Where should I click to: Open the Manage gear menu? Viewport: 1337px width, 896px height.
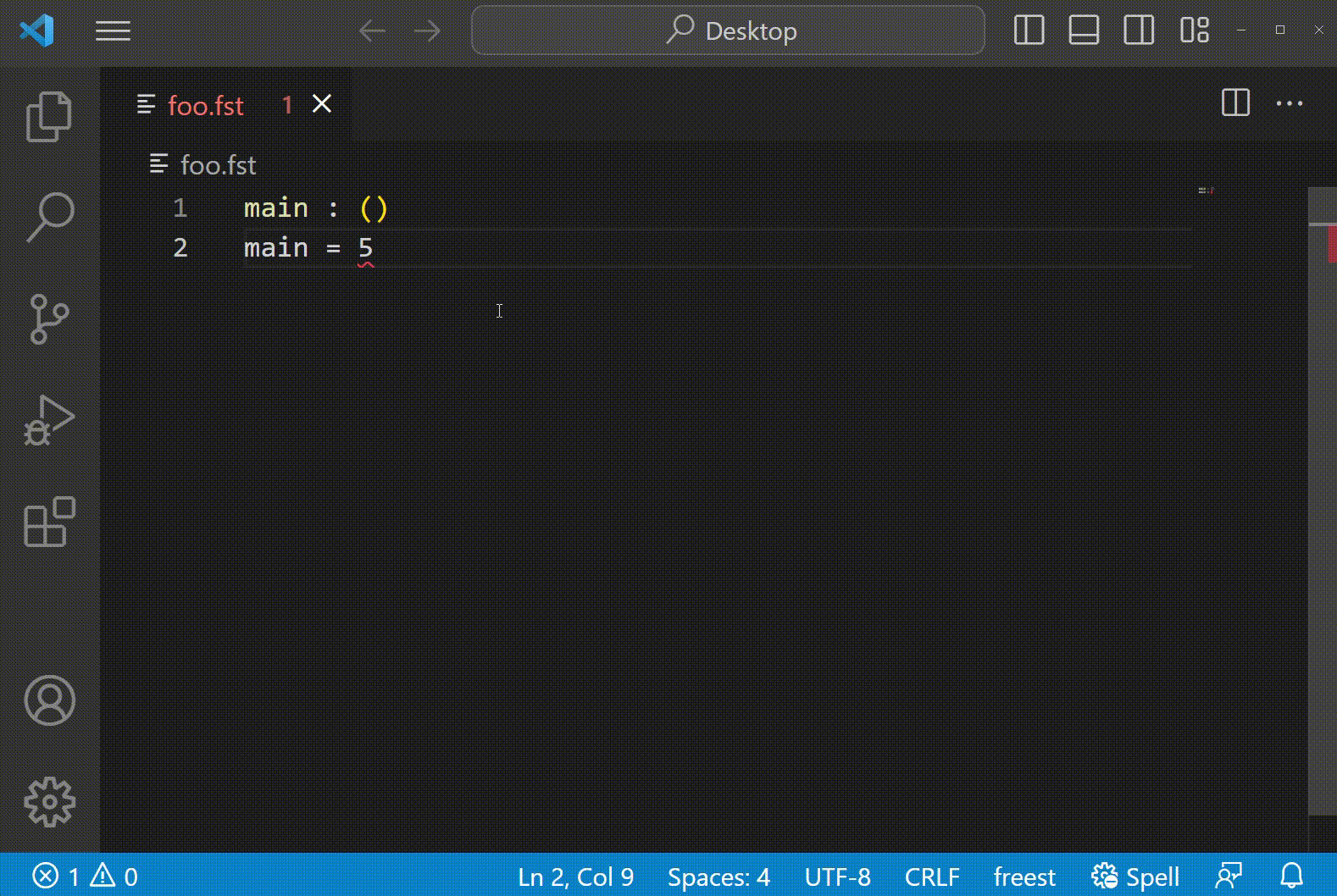tap(49, 802)
